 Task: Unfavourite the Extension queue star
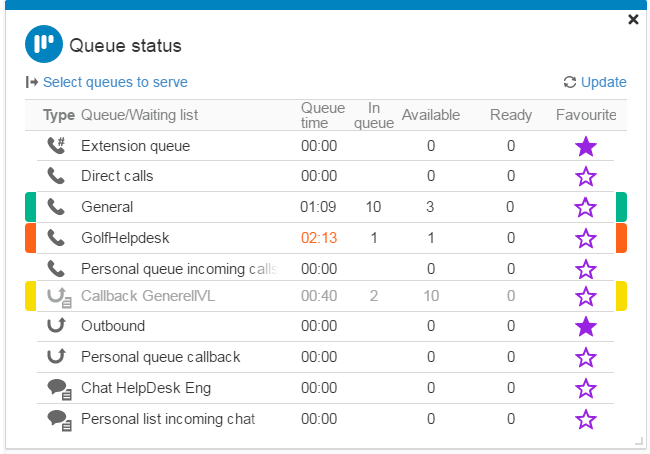point(586,147)
